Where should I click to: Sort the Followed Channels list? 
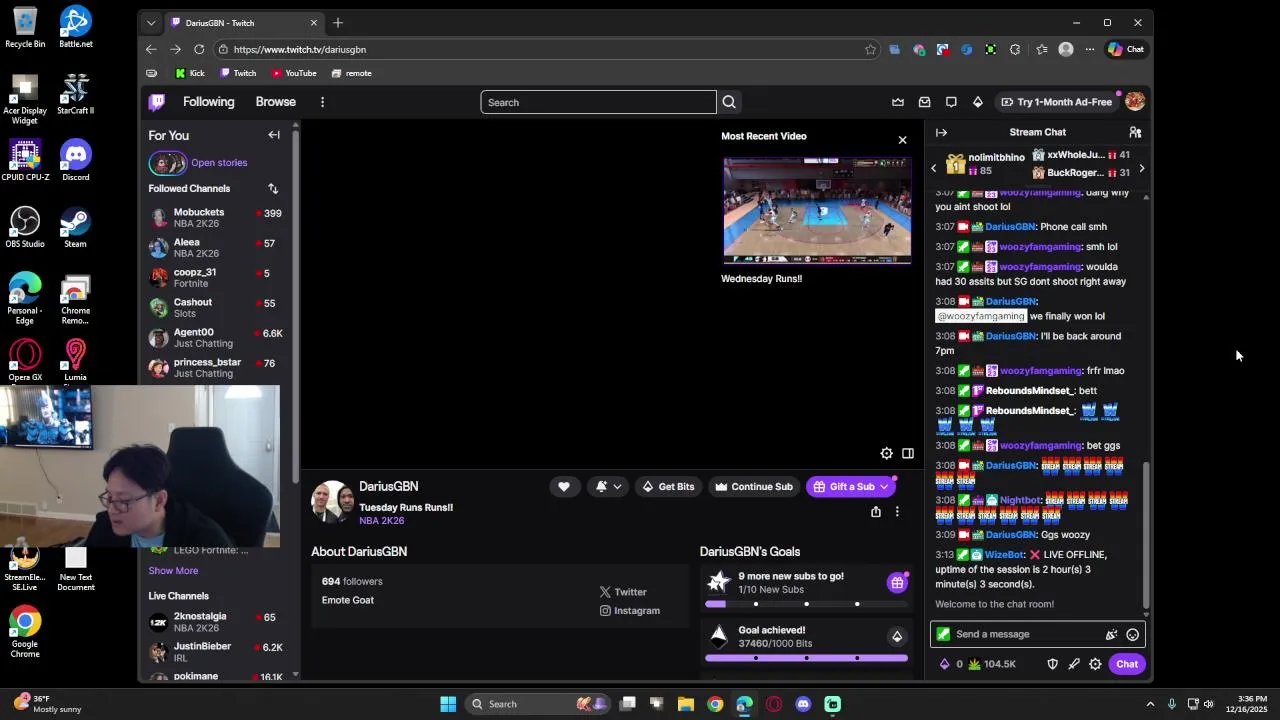coord(272,188)
